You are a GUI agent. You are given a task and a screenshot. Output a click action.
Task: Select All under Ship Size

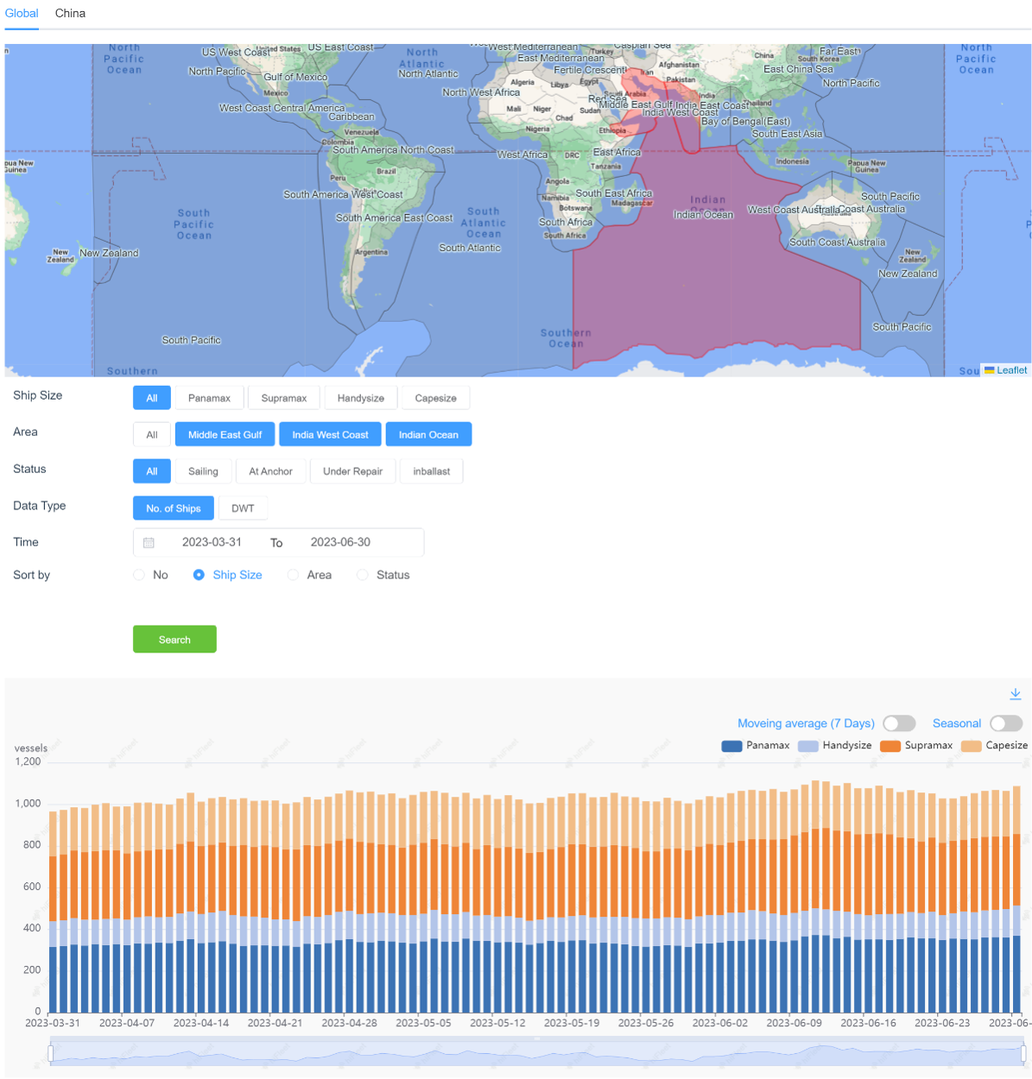(x=152, y=398)
